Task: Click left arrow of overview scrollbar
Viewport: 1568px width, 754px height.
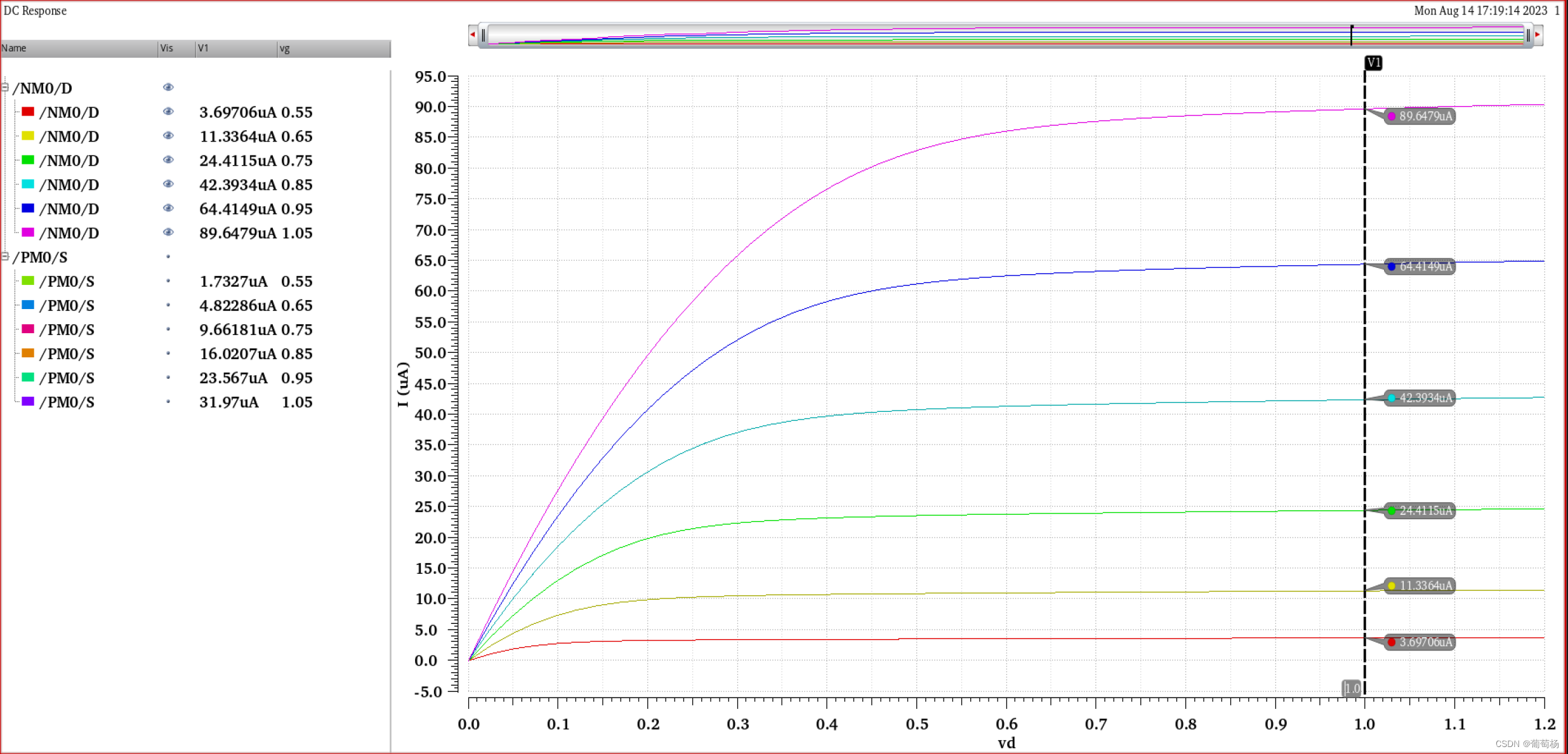Action: [x=472, y=35]
